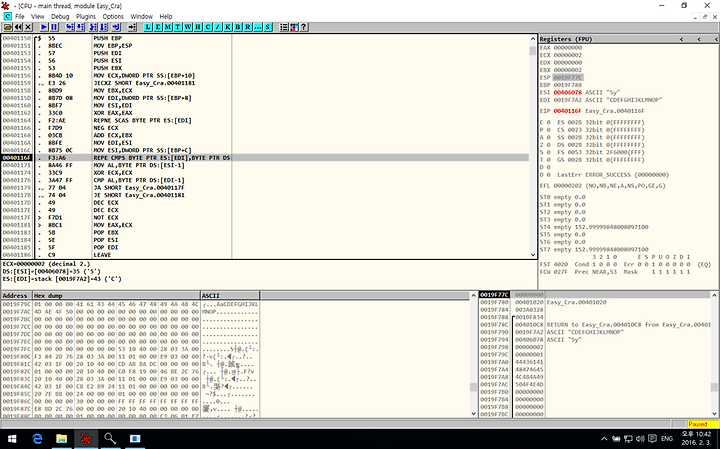The width and height of the screenshot is (720, 449).
Task: Click the Hex dump column header
Action: point(116,295)
